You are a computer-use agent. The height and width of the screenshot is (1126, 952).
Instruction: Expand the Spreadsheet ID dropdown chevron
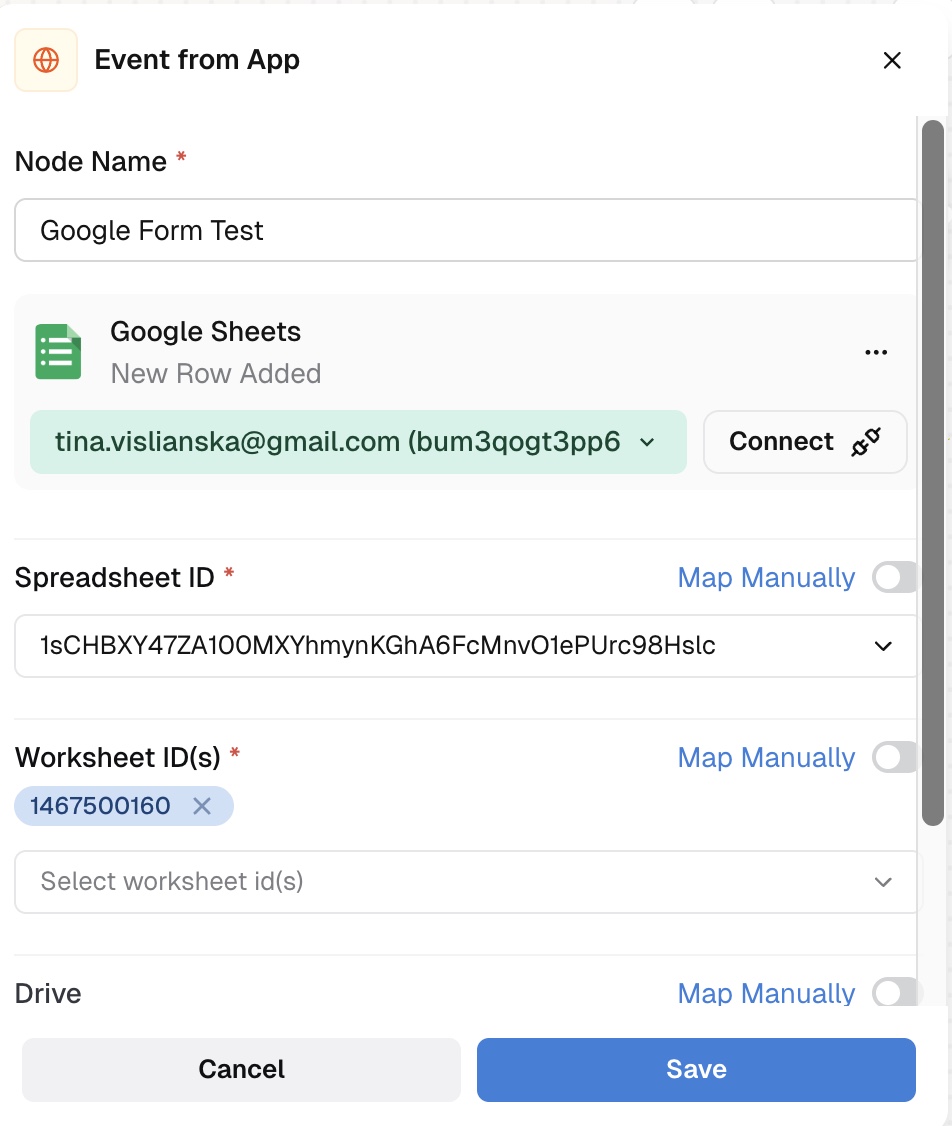[x=883, y=646]
